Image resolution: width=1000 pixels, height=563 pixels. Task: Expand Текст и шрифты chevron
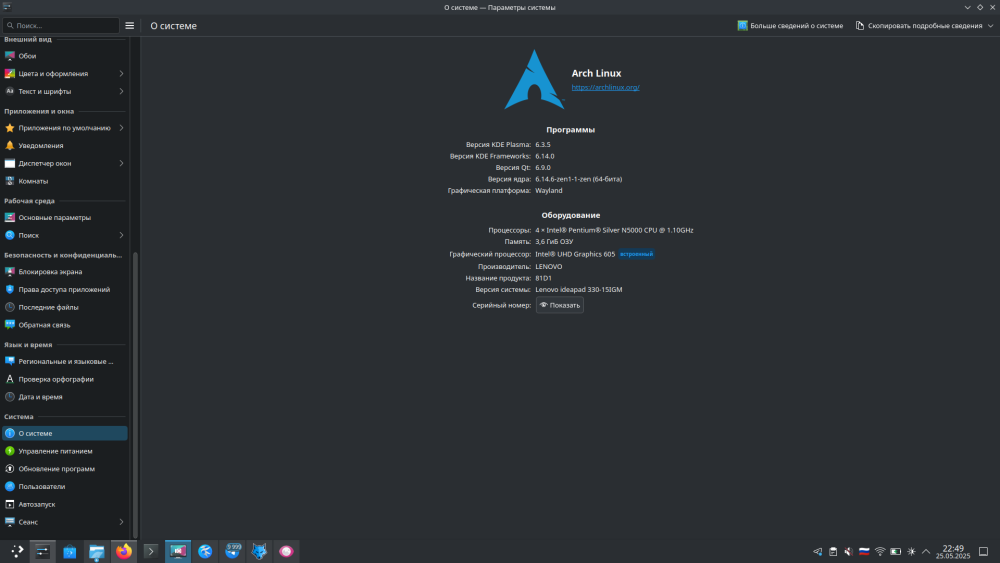(x=121, y=92)
